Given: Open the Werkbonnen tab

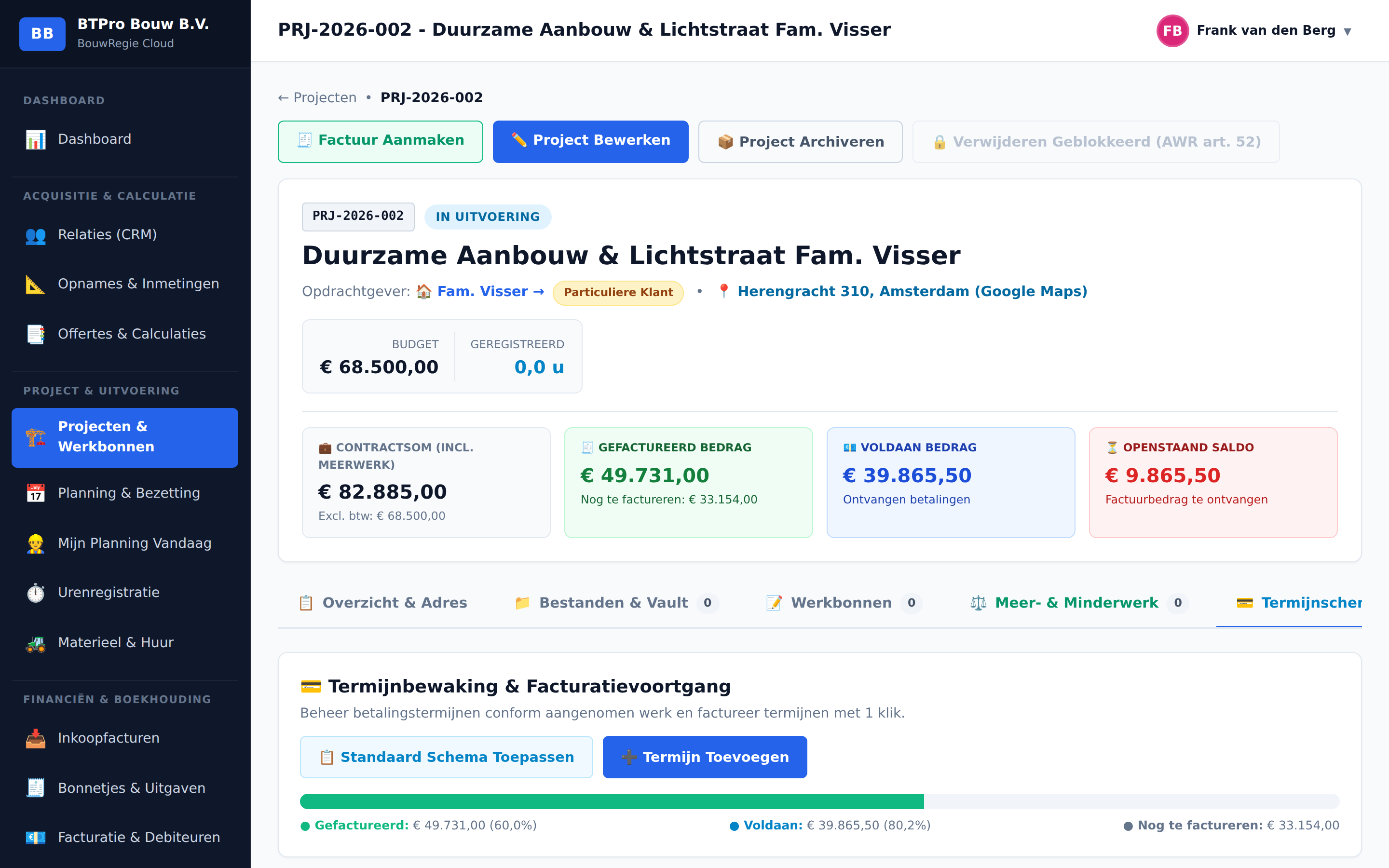Looking at the screenshot, I should pos(844,603).
